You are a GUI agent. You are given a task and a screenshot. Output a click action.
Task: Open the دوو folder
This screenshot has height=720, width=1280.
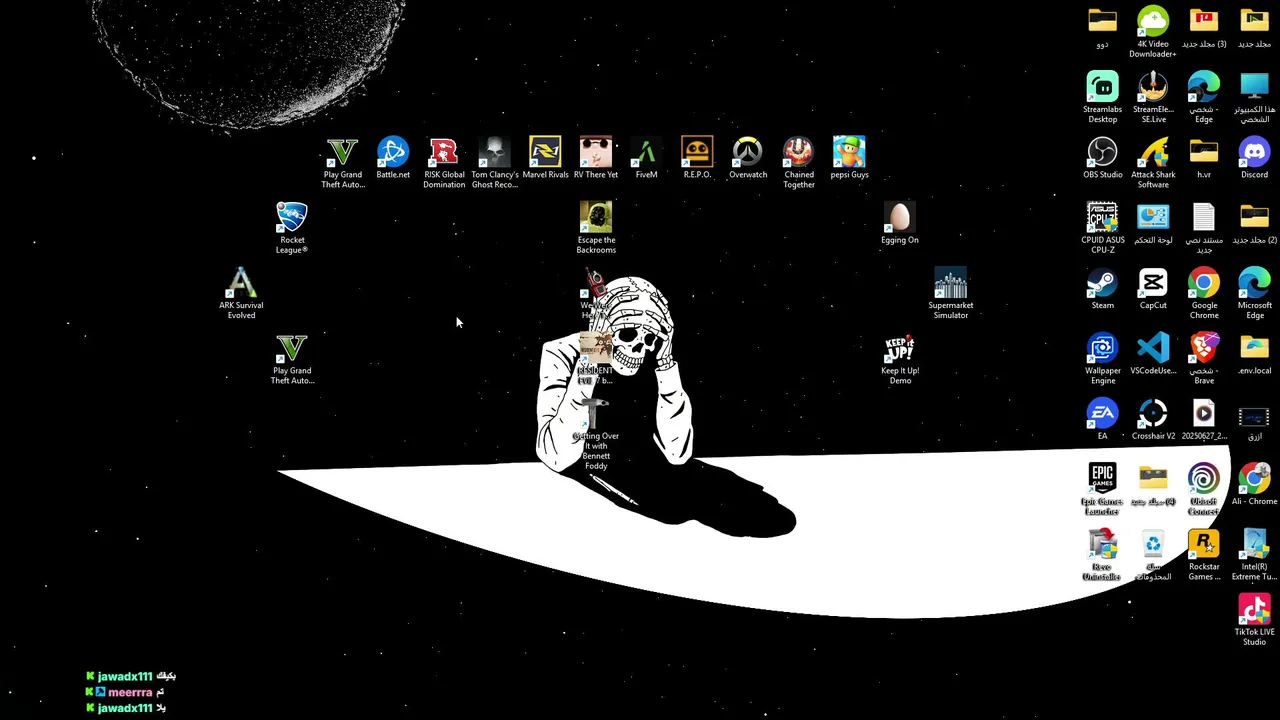1102,27
